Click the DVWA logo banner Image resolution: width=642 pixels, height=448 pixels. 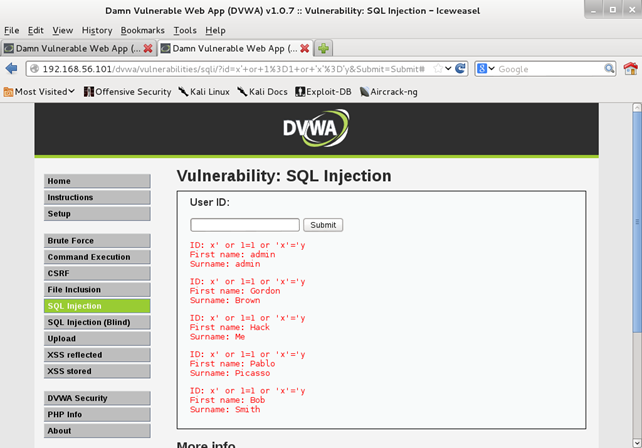point(316,129)
